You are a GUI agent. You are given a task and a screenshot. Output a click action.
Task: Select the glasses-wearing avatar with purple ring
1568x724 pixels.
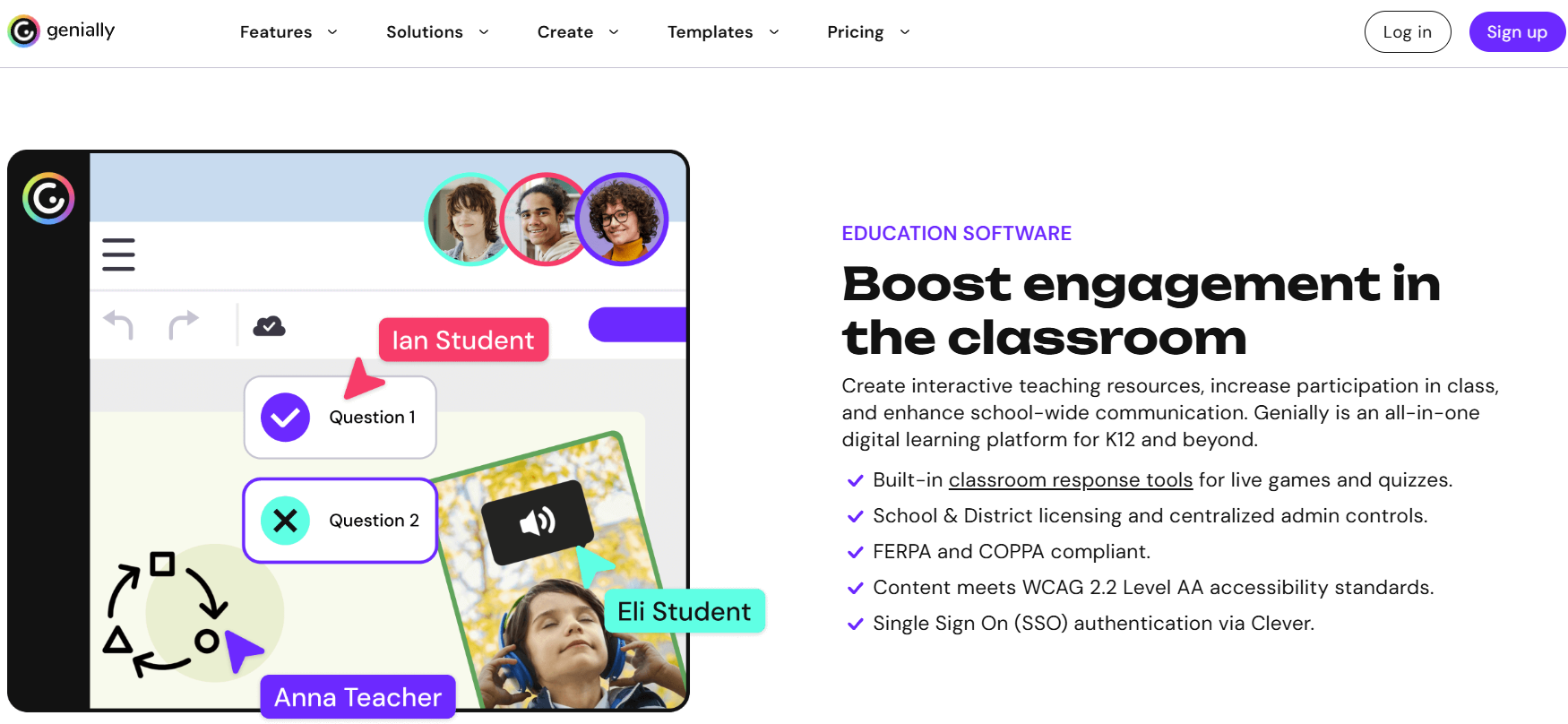pyautogui.click(x=621, y=220)
